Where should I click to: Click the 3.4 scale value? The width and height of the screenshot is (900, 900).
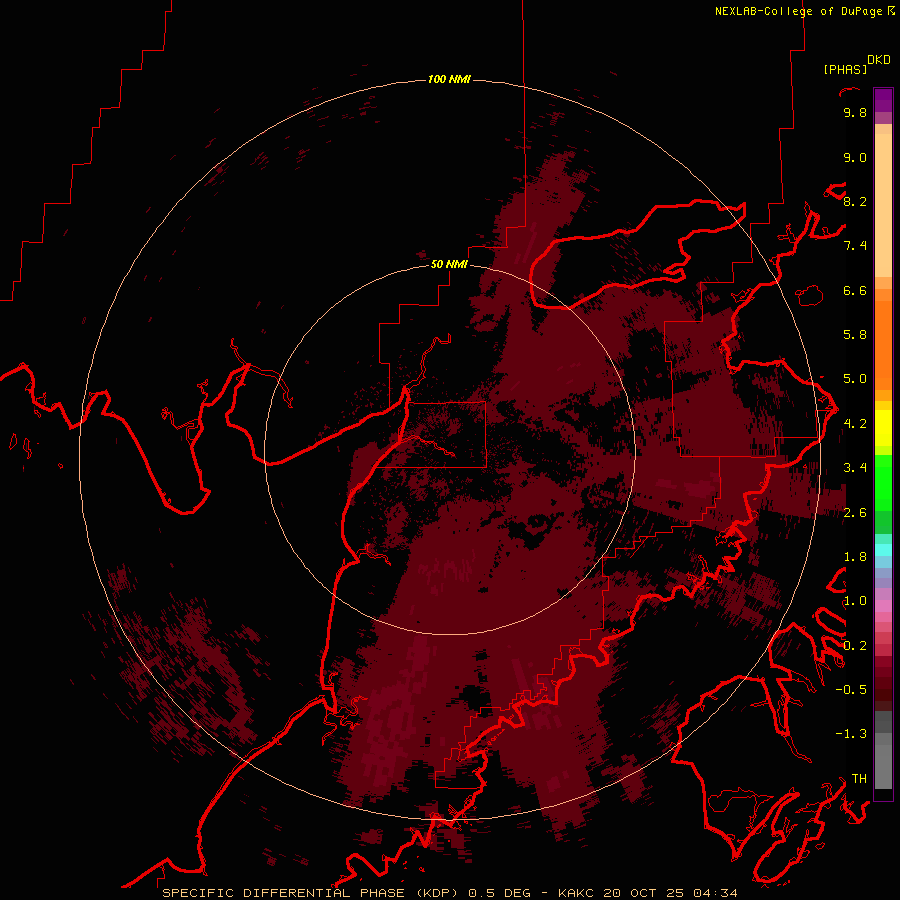pyautogui.click(x=855, y=468)
